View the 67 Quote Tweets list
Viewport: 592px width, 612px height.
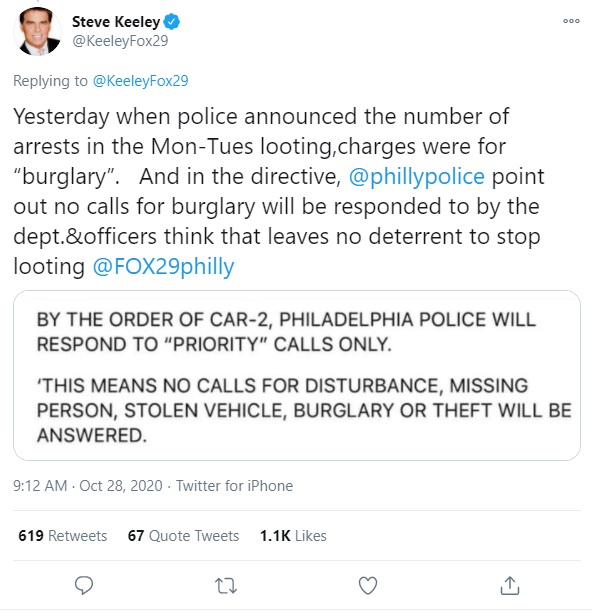pyautogui.click(x=183, y=536)
